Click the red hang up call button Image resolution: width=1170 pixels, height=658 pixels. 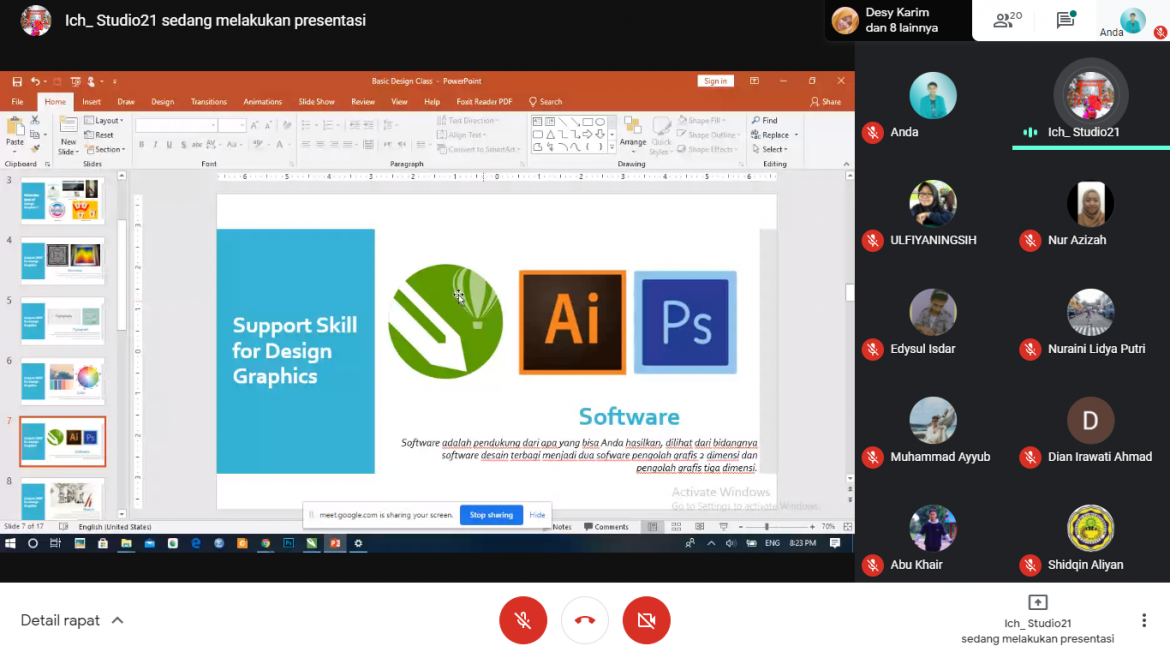coord(585,620)
